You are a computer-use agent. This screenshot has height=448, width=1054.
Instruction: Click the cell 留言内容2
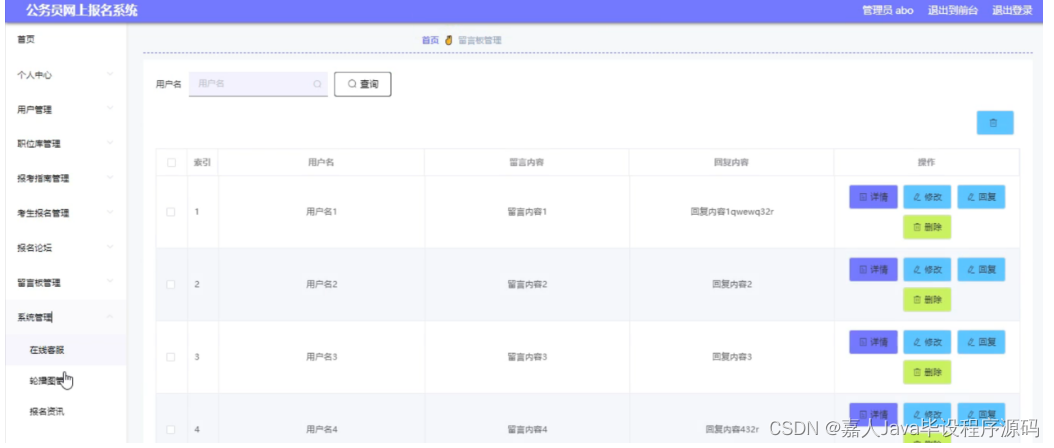click(x=527, y=285)
